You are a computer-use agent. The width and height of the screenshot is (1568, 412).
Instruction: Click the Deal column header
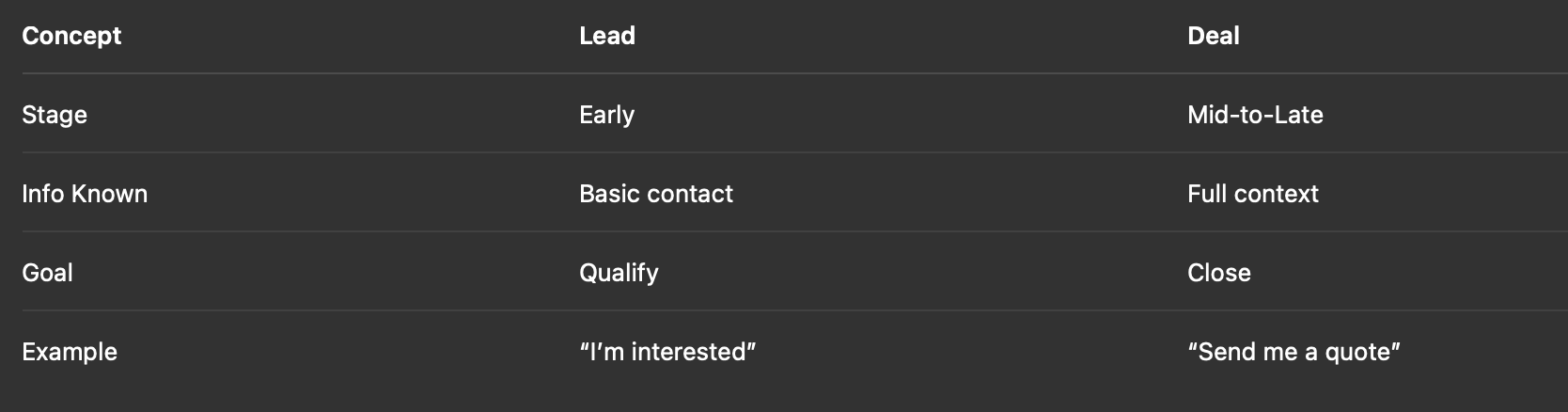point(1214,36)
